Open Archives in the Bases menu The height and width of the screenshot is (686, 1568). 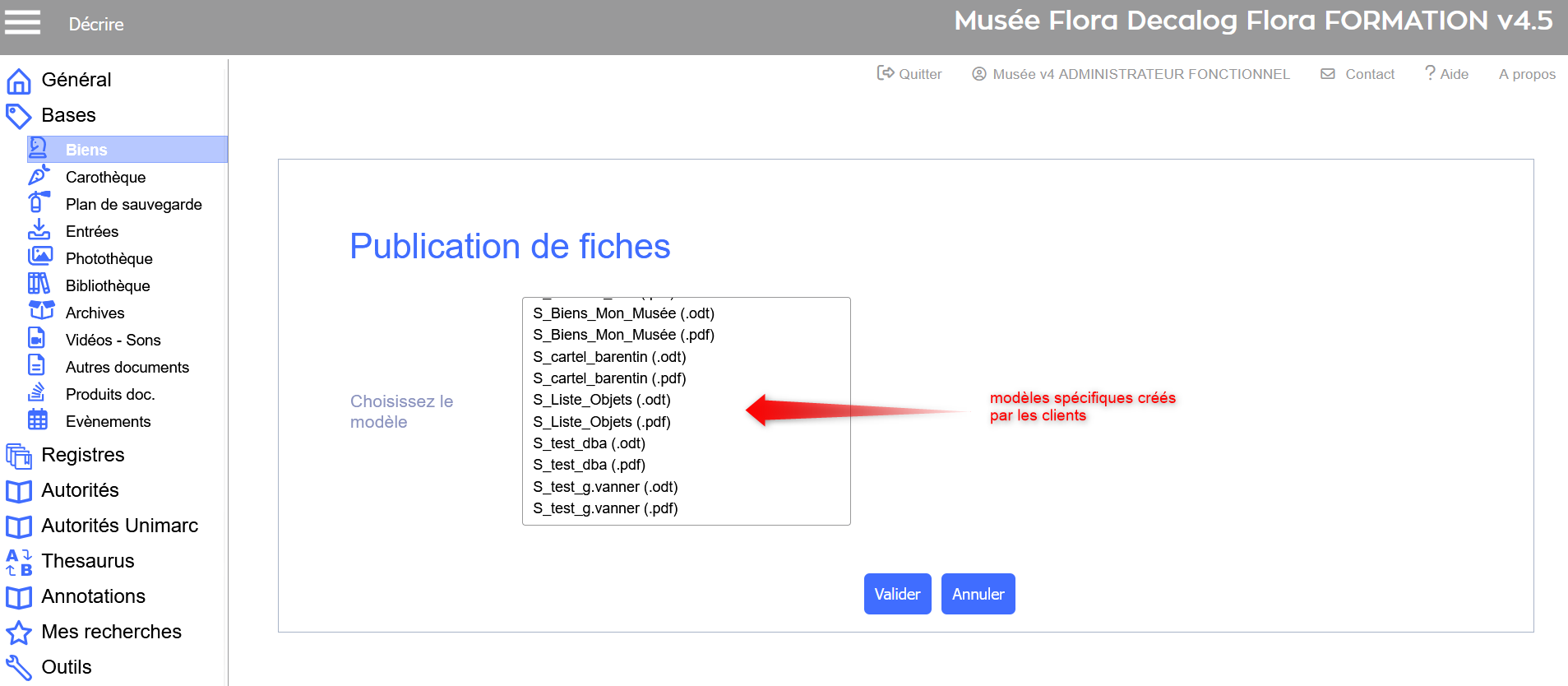(95, 313)
